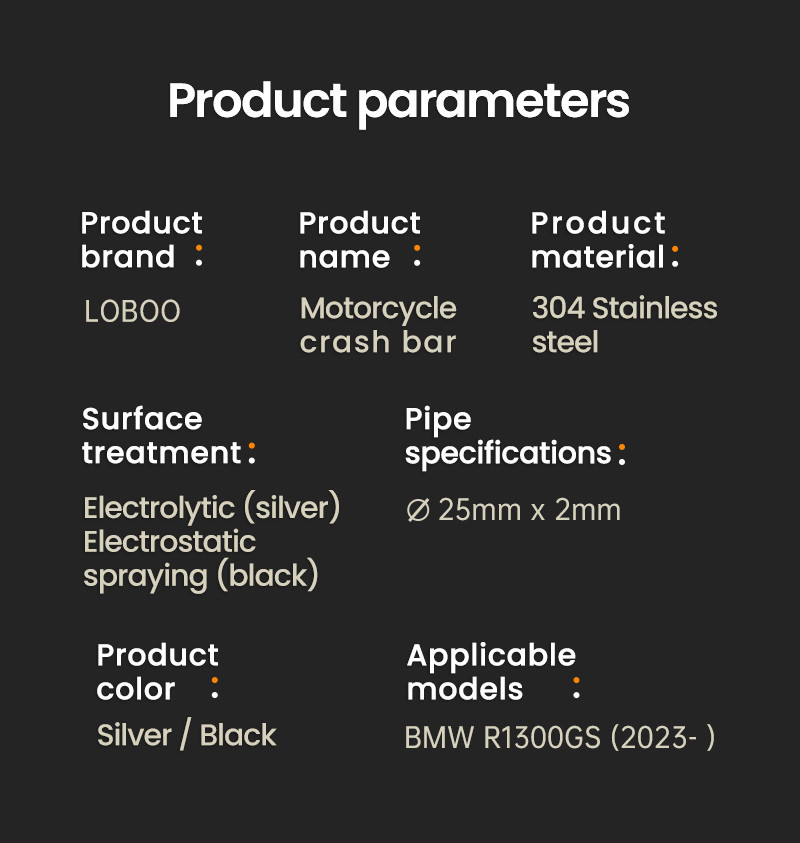The width and height of the screenshot is (800, 843).
Task: Select the "Product brand" label
Action: [x=141, y=240]
